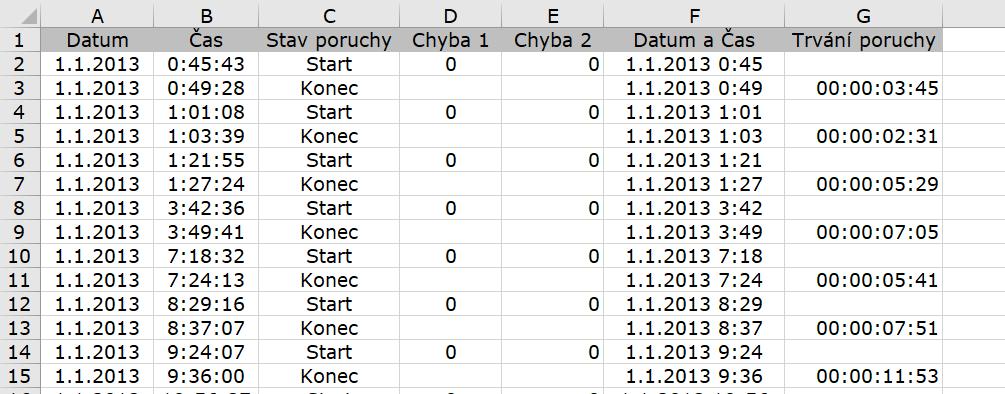Click Chyba 1 value in row 10

coord(451,256)
